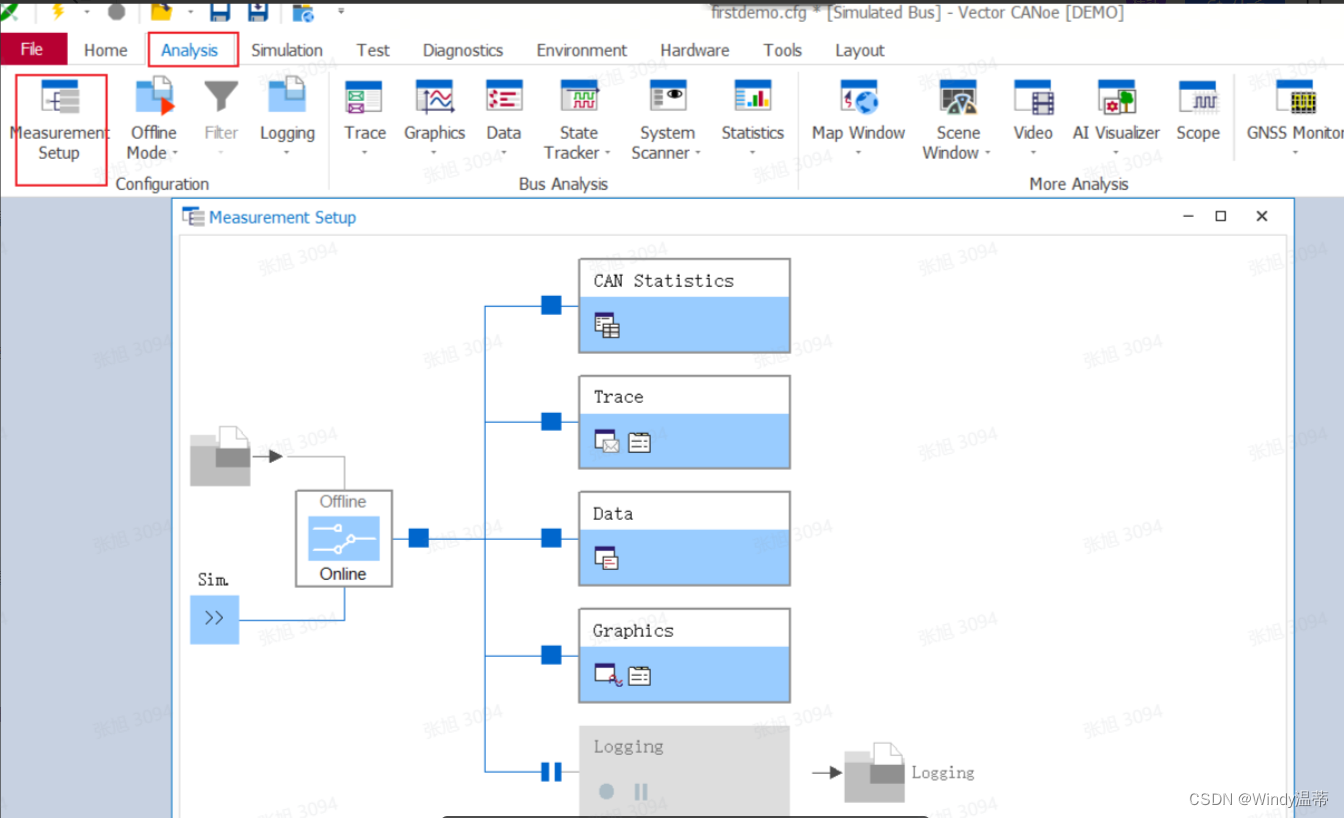Screen dimensions: 1344x818
Task: Select the Graphics block in Measurement Setup
Action: [x=684, y=655]
